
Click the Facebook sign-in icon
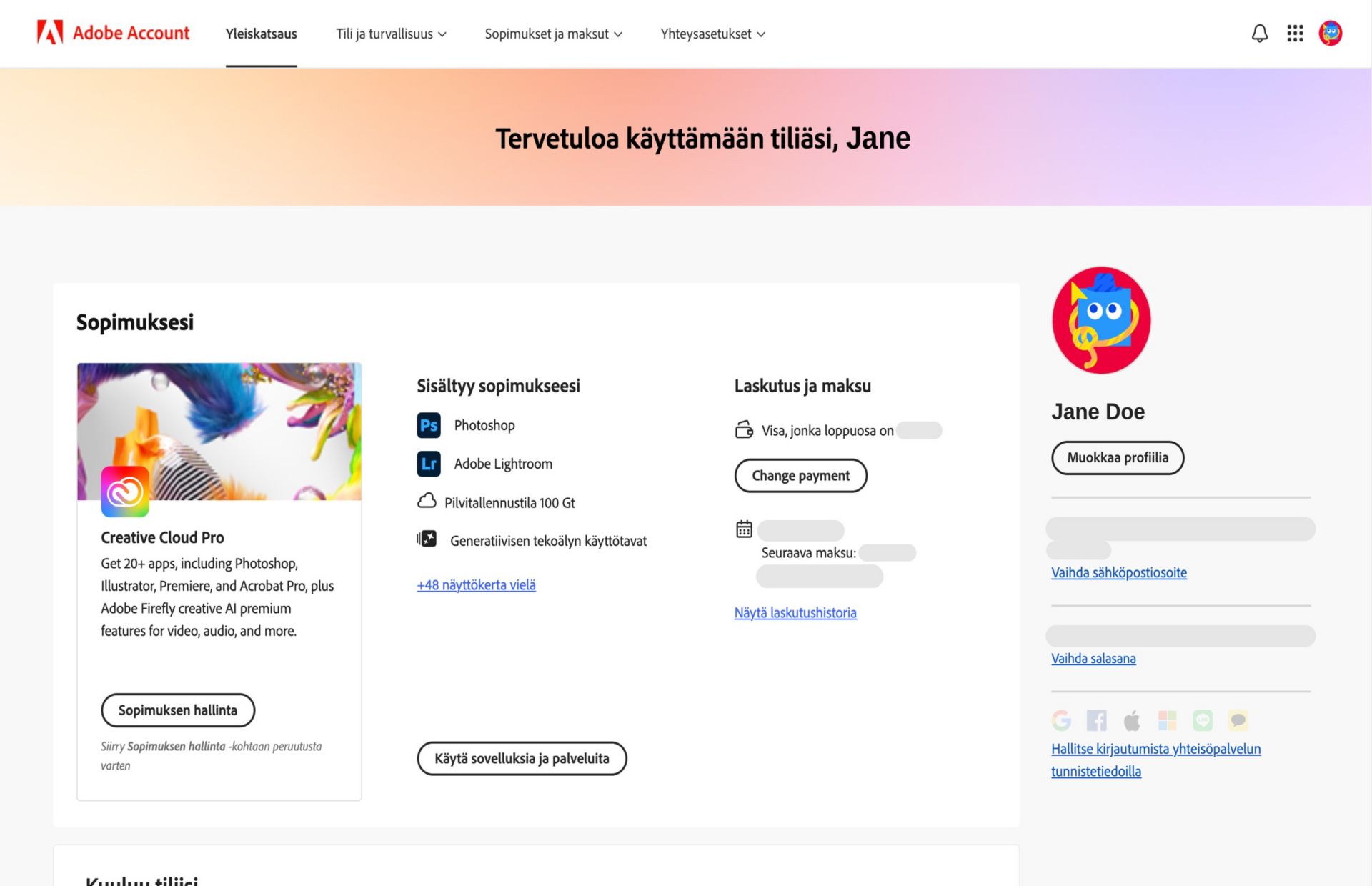(x=1096, y=720)
